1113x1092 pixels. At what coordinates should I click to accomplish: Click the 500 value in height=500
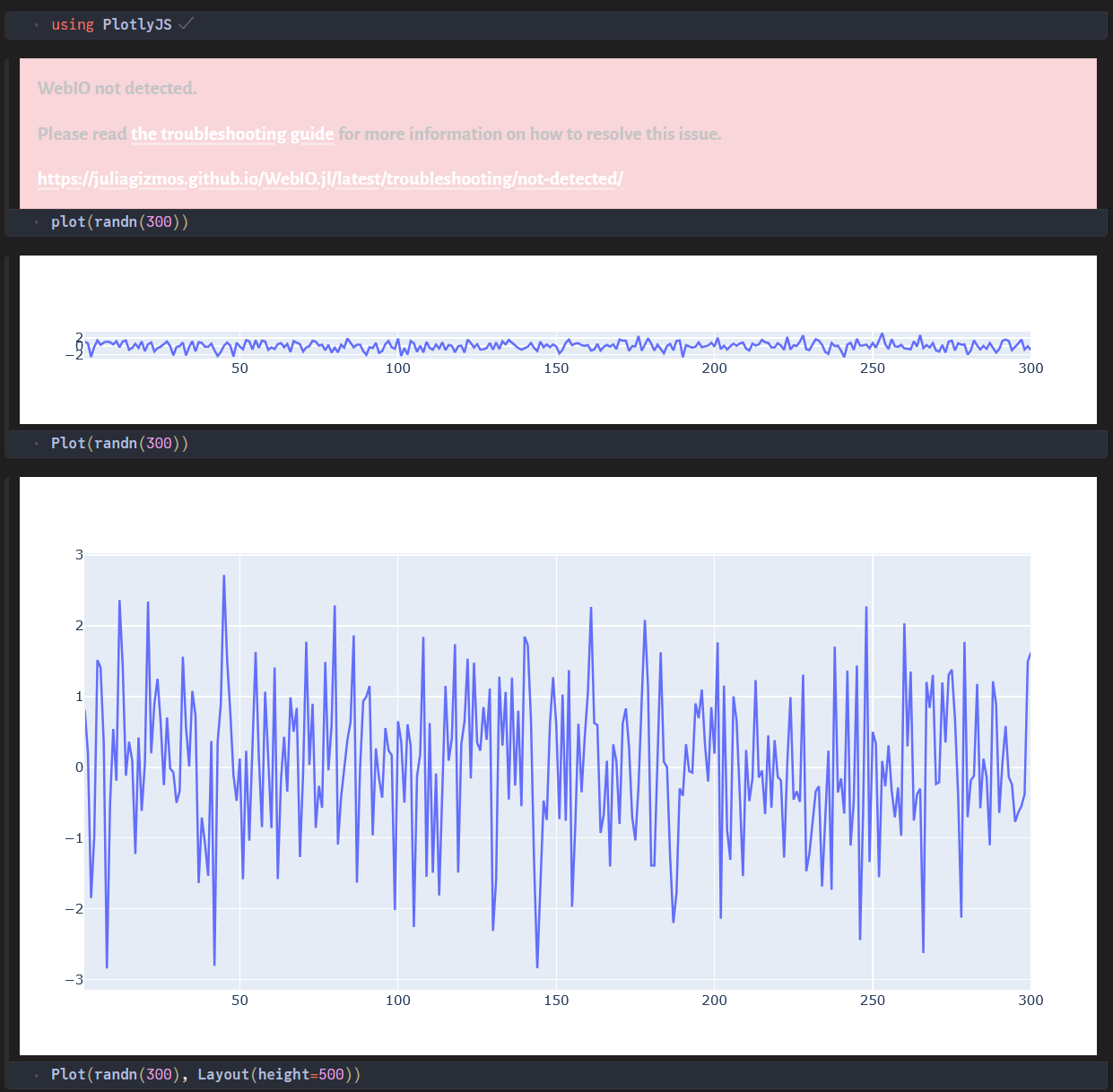click(331, 1075)
